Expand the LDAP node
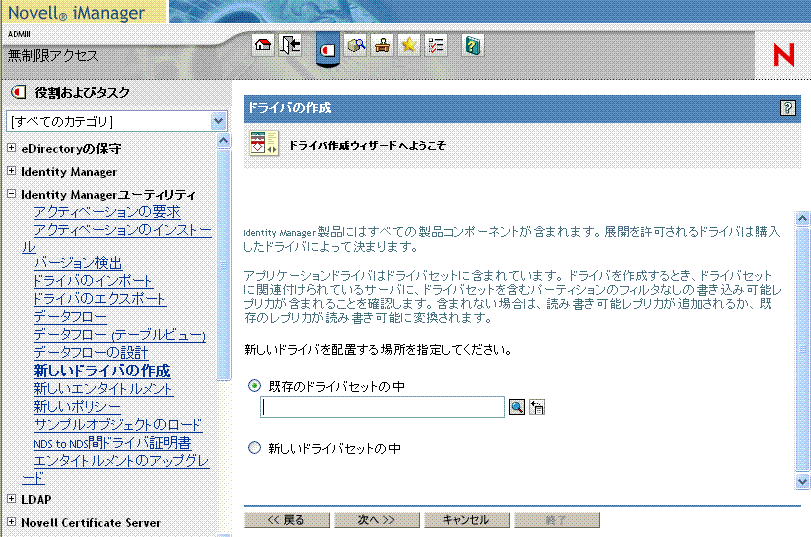Image resolution: width=811 pixels, height=537 pixels. [x=11, y=499]
